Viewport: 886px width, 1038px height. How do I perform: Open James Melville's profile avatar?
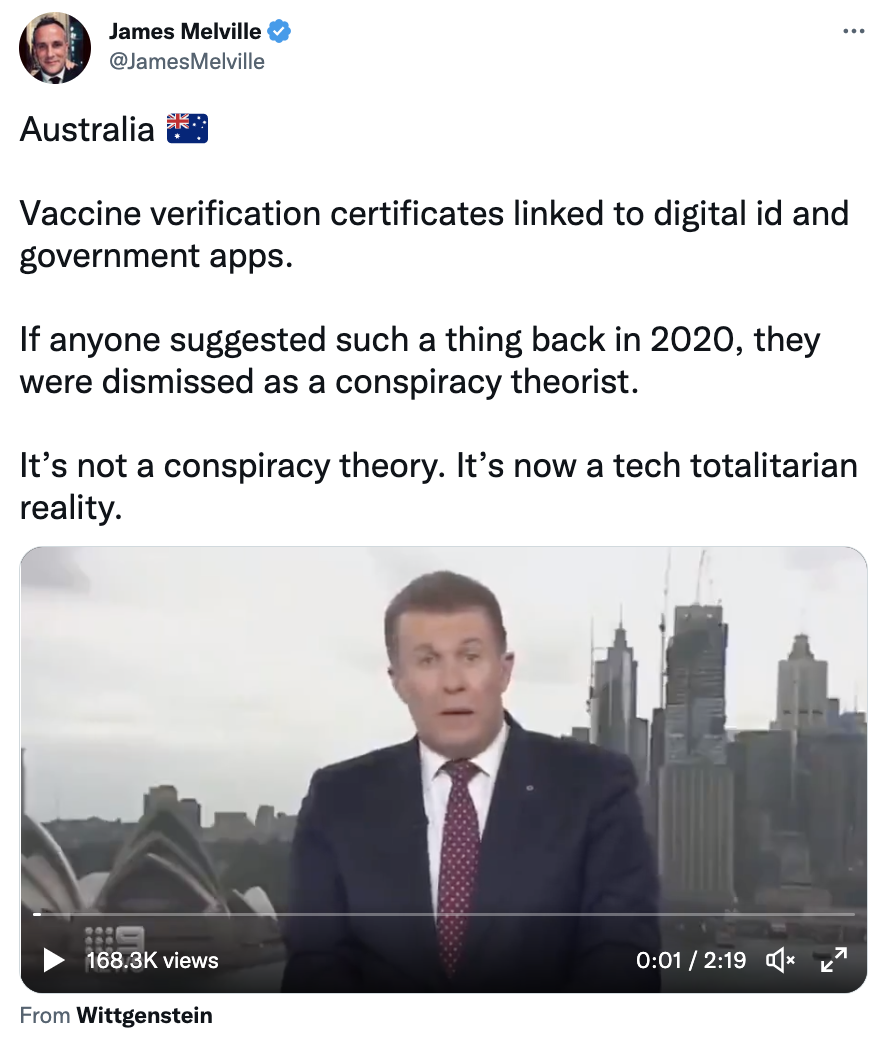(55, 48)
